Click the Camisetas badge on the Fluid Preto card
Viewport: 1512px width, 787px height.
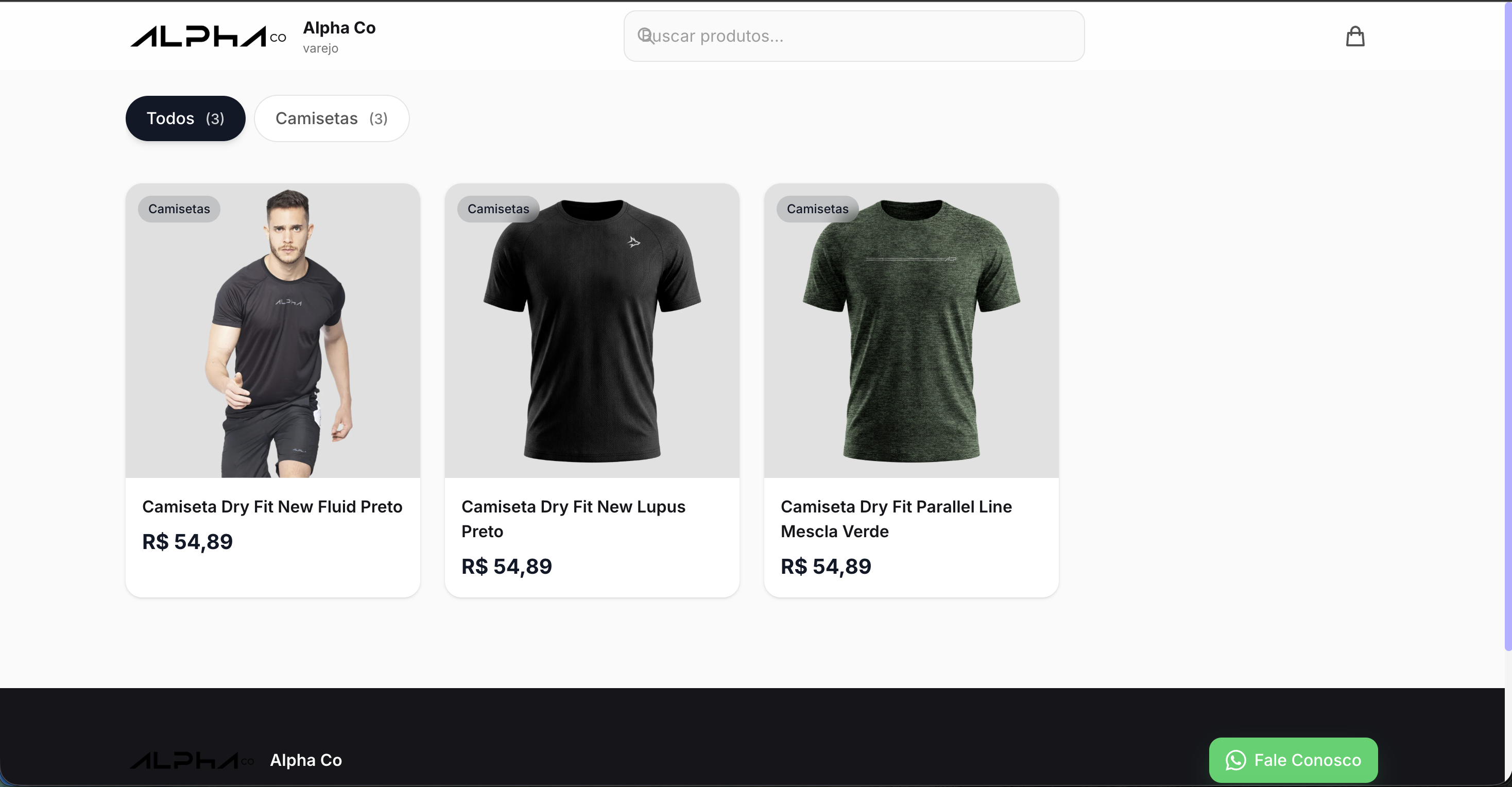pyautogui.click(x=179, y=209)
